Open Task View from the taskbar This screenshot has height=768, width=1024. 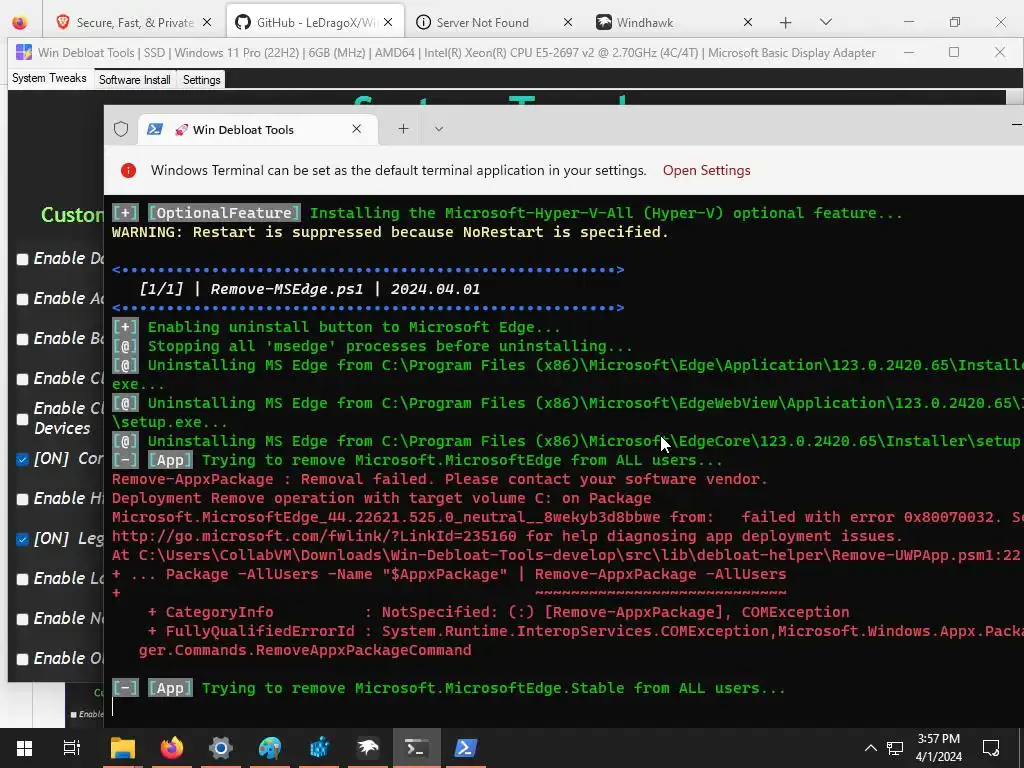click(x=72, y=748)
